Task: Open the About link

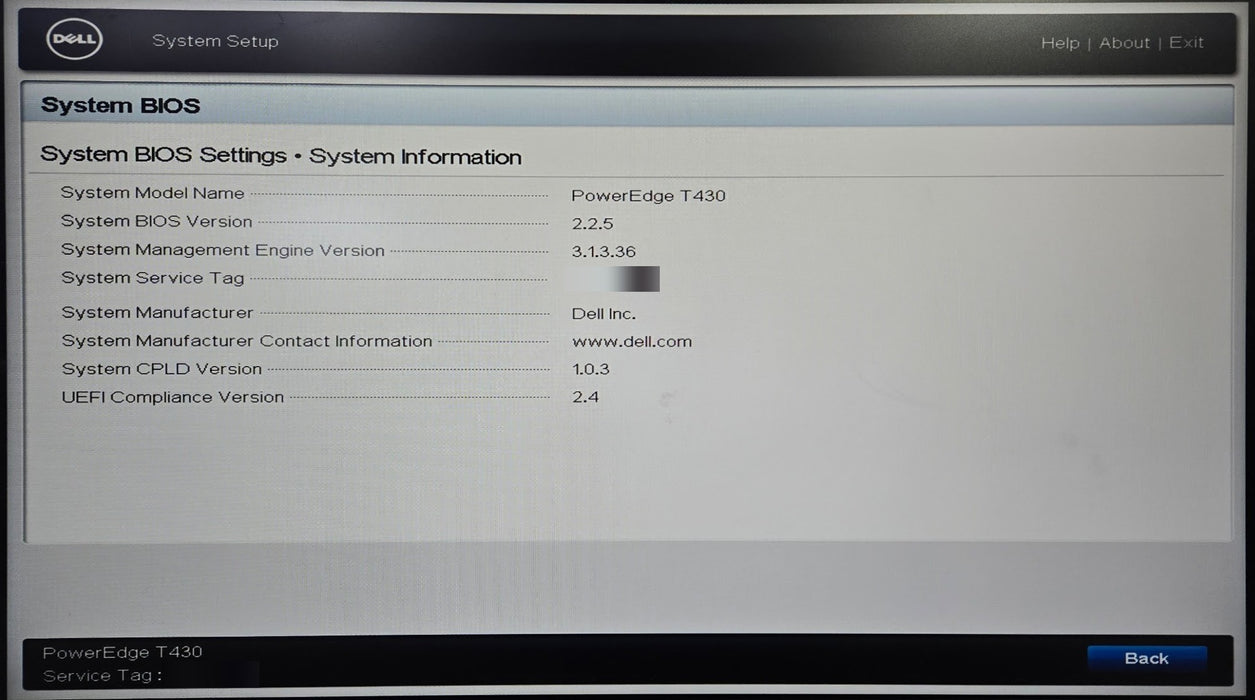Action: coord(1125,43)
